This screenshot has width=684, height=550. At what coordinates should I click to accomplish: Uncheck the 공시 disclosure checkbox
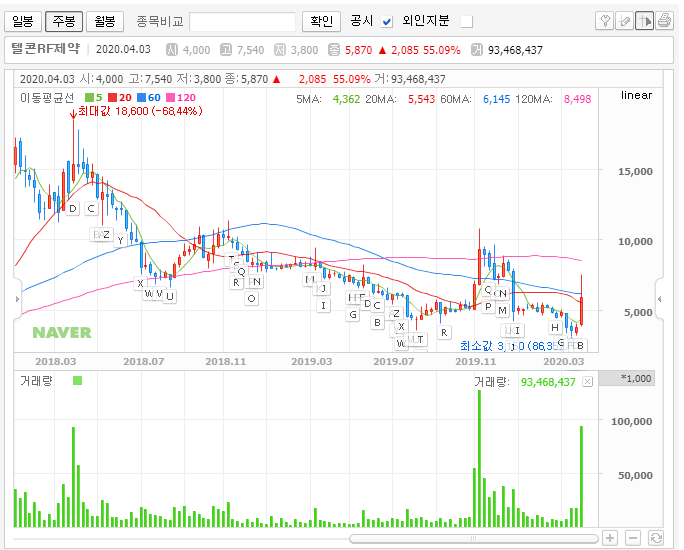[x=386, y=21]
